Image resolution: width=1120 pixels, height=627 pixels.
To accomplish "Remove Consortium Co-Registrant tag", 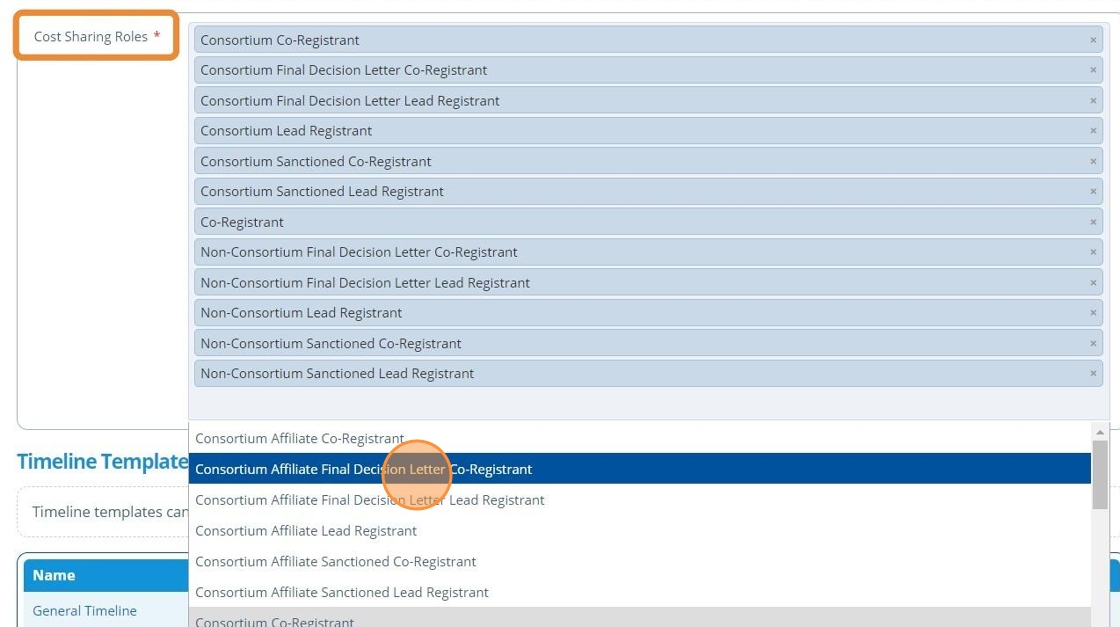I will (1093, 40).
